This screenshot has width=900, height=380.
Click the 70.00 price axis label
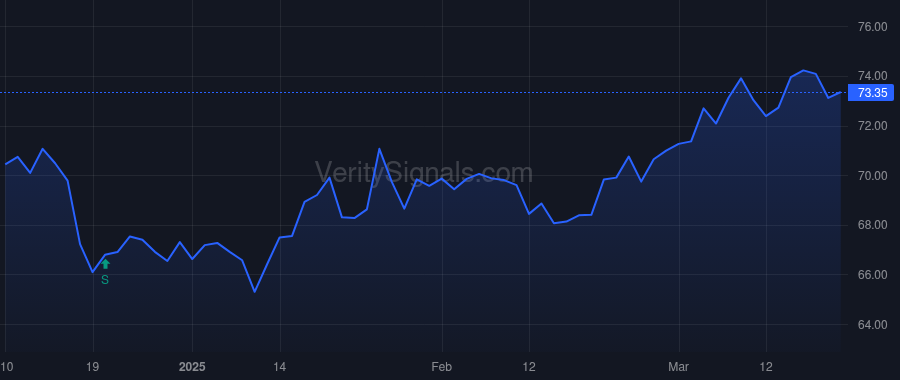(872, 176)
